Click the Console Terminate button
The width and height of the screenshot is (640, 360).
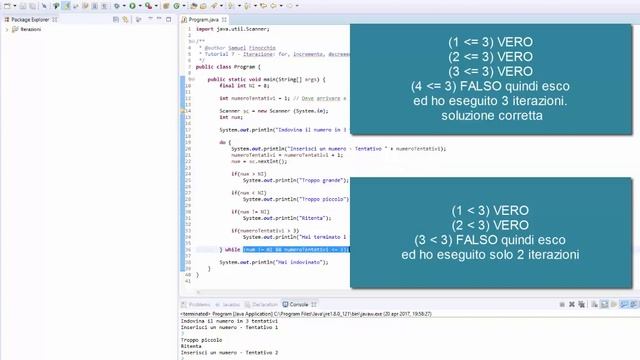562,304
